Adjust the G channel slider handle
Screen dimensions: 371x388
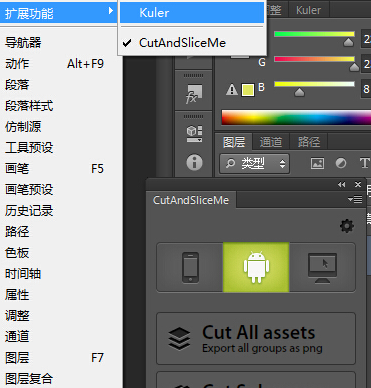point(354,67)
